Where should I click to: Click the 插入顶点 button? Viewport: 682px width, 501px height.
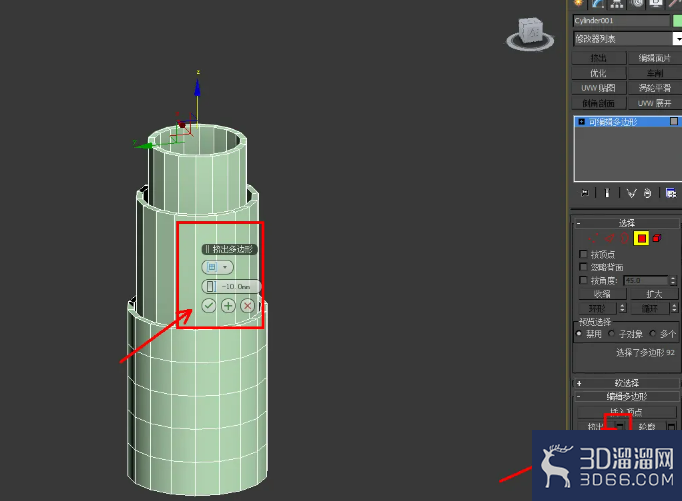point(627,411)
